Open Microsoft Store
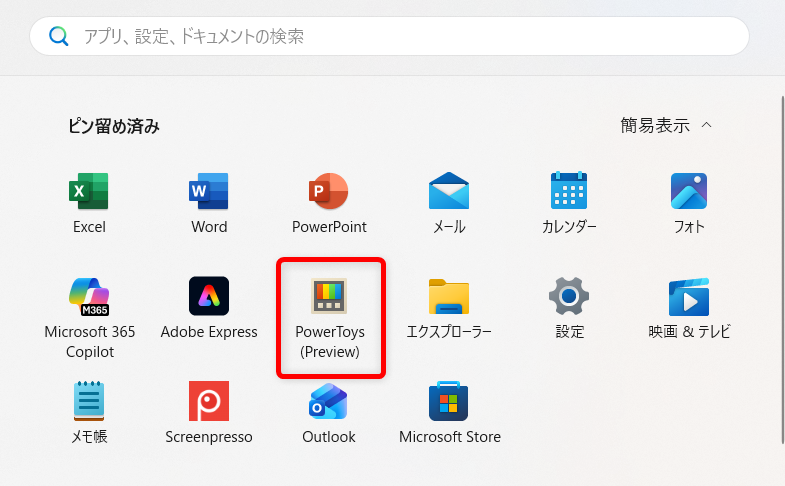Image resolution: width=785 pixels, height=486 pixels. click(x=449, y=413)
